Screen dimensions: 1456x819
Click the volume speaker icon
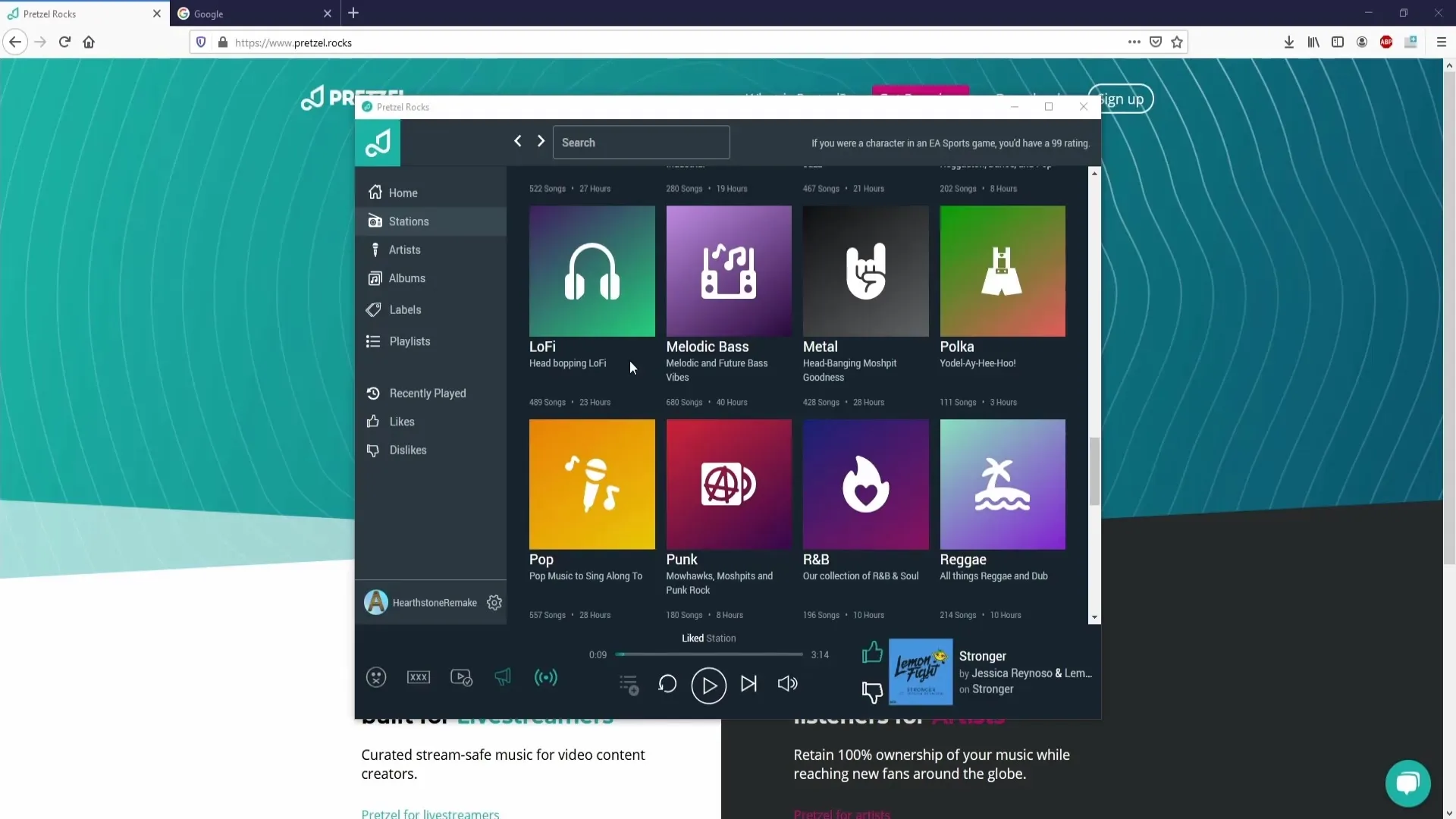pyautogui.click(x=788, y=684)
